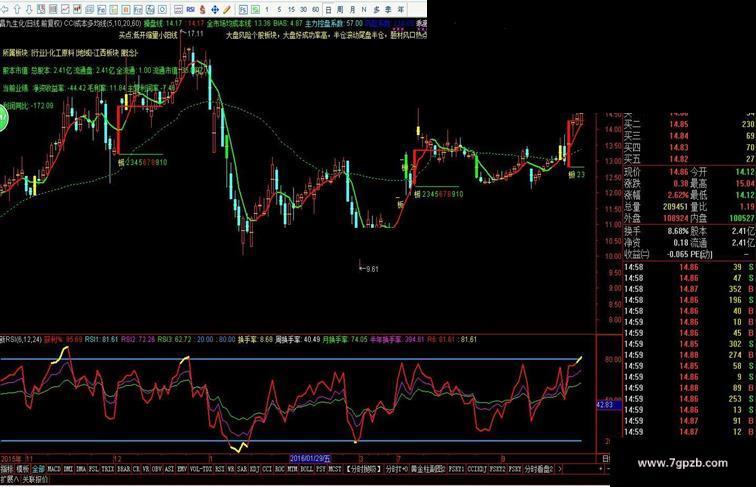Click the green circular badge at left edge
This screenshot has height=487, width=756.
[x=3, y=119]
